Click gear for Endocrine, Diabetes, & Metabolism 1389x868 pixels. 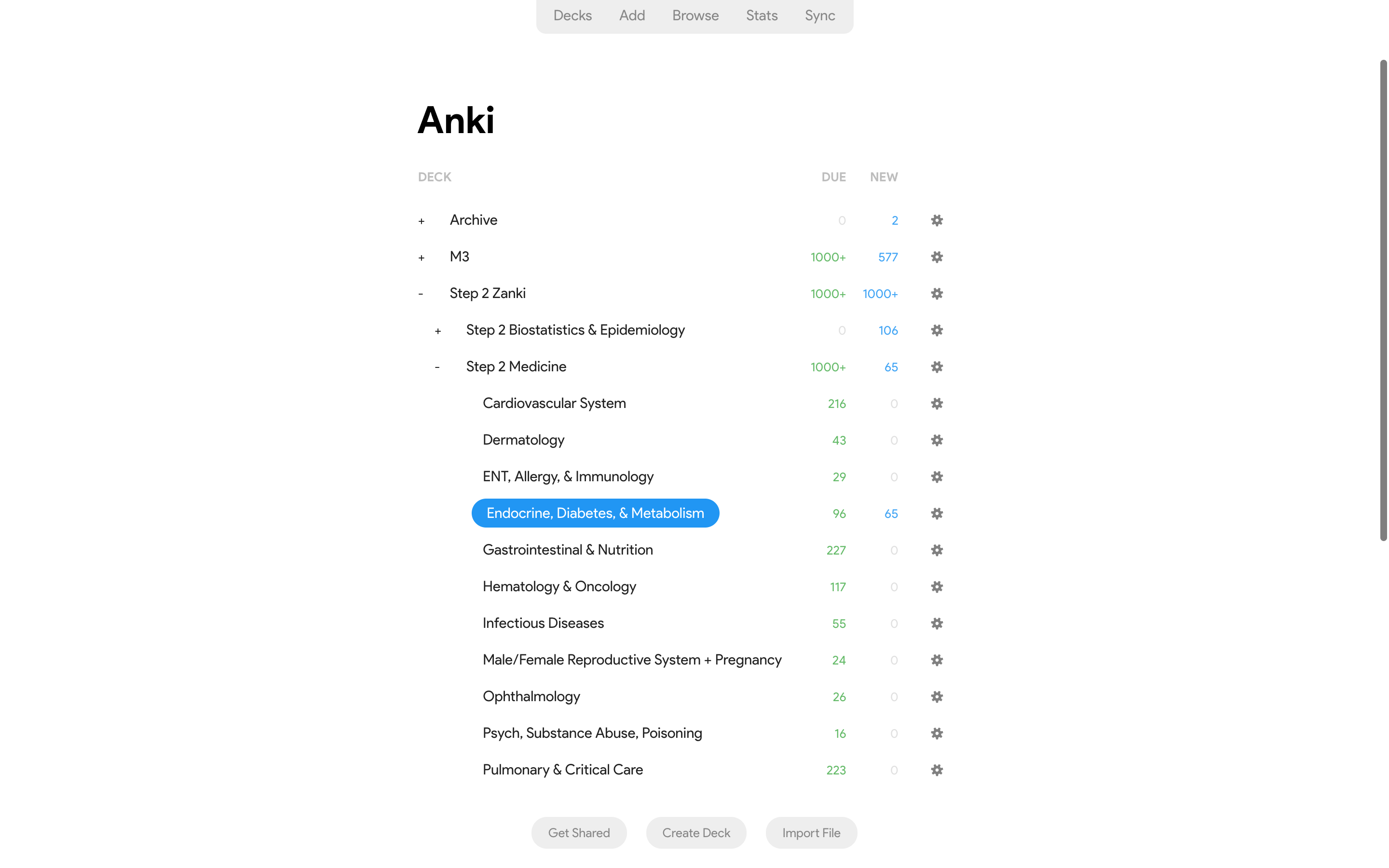pyautogui.click(x=937, y=514)
